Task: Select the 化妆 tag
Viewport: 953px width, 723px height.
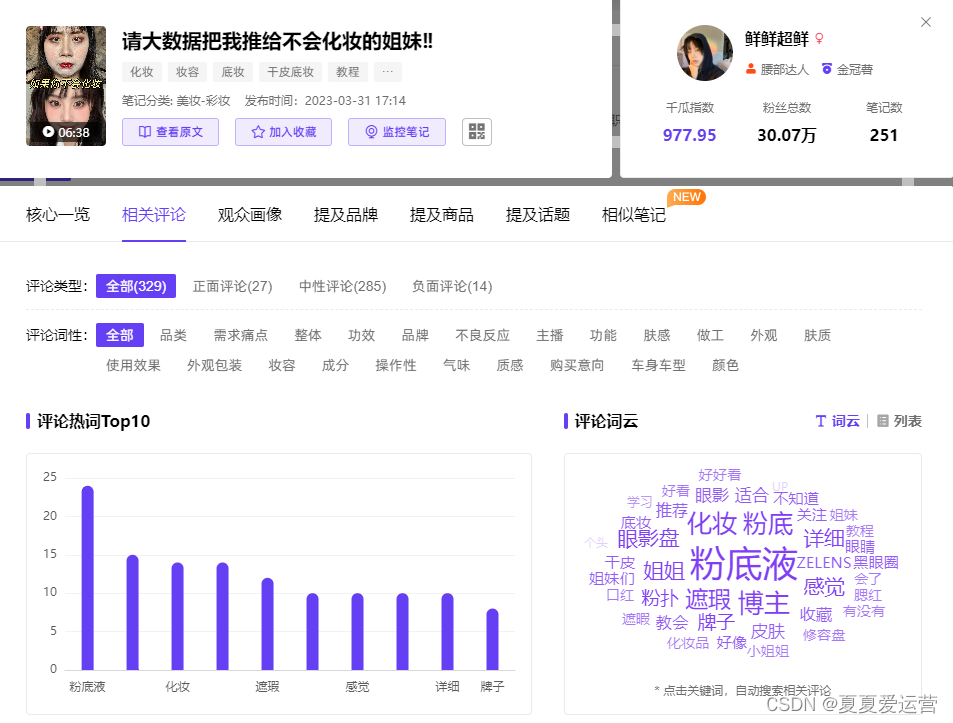Action: click(x=142, y=72)
